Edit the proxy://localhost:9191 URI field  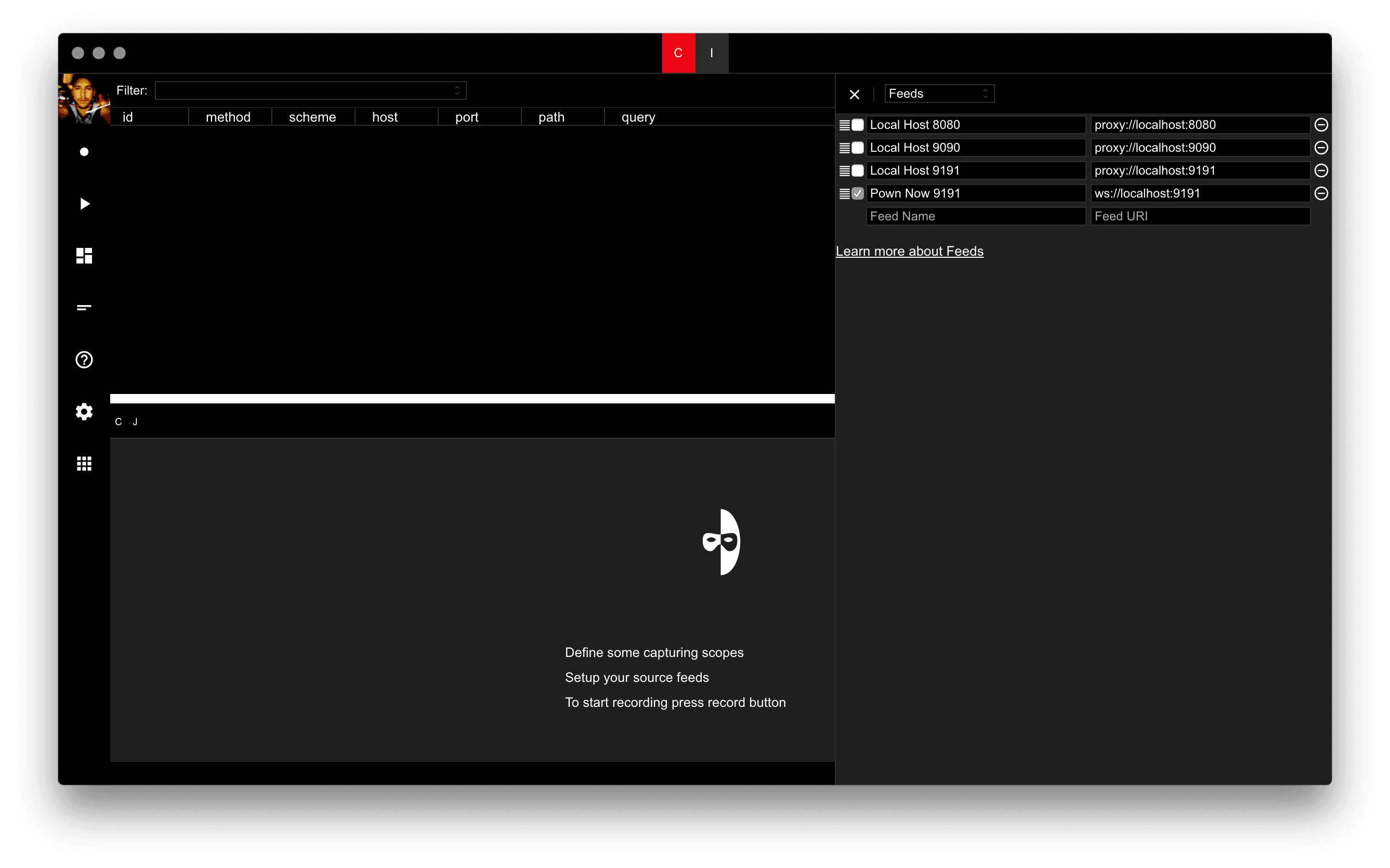click(1200, 170)
